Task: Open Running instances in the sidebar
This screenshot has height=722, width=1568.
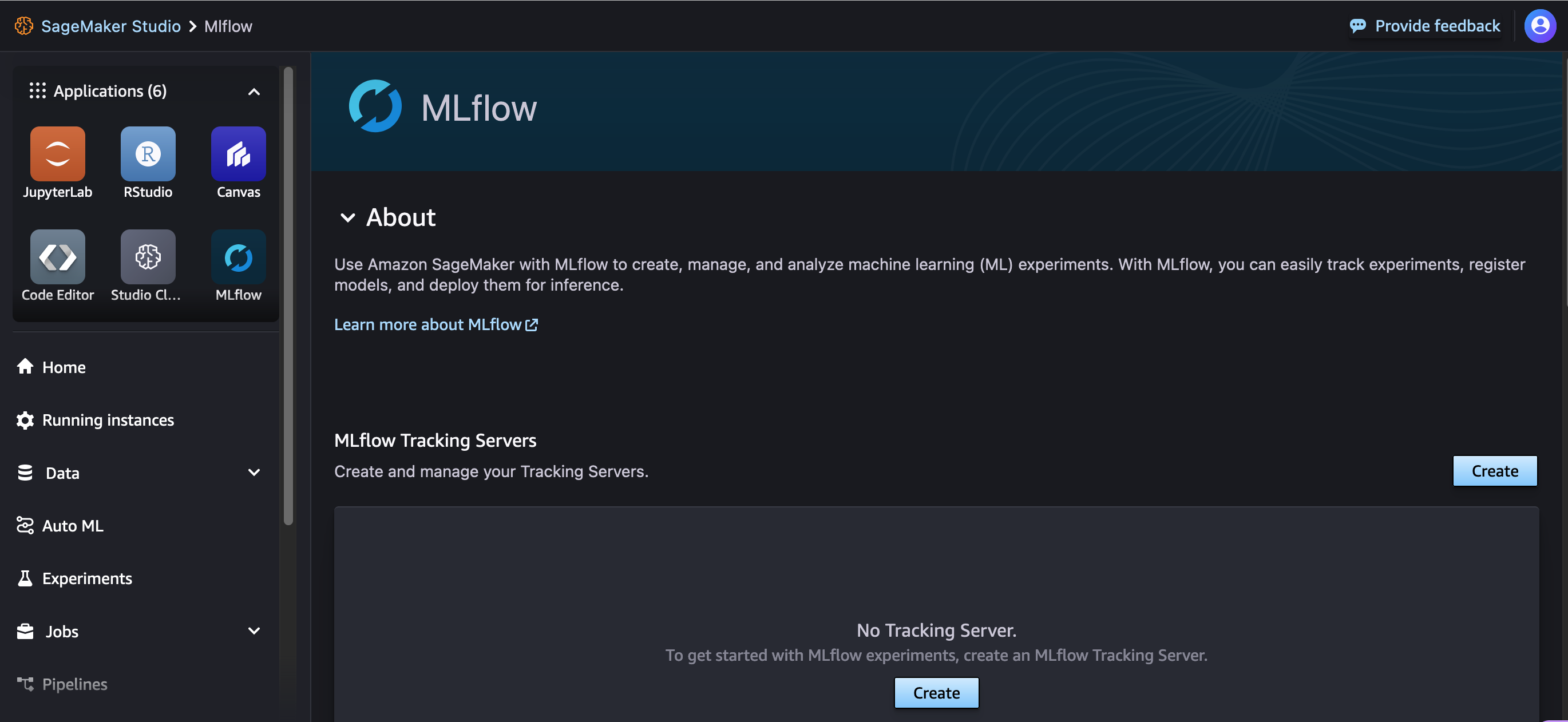Action: [108, 420]
